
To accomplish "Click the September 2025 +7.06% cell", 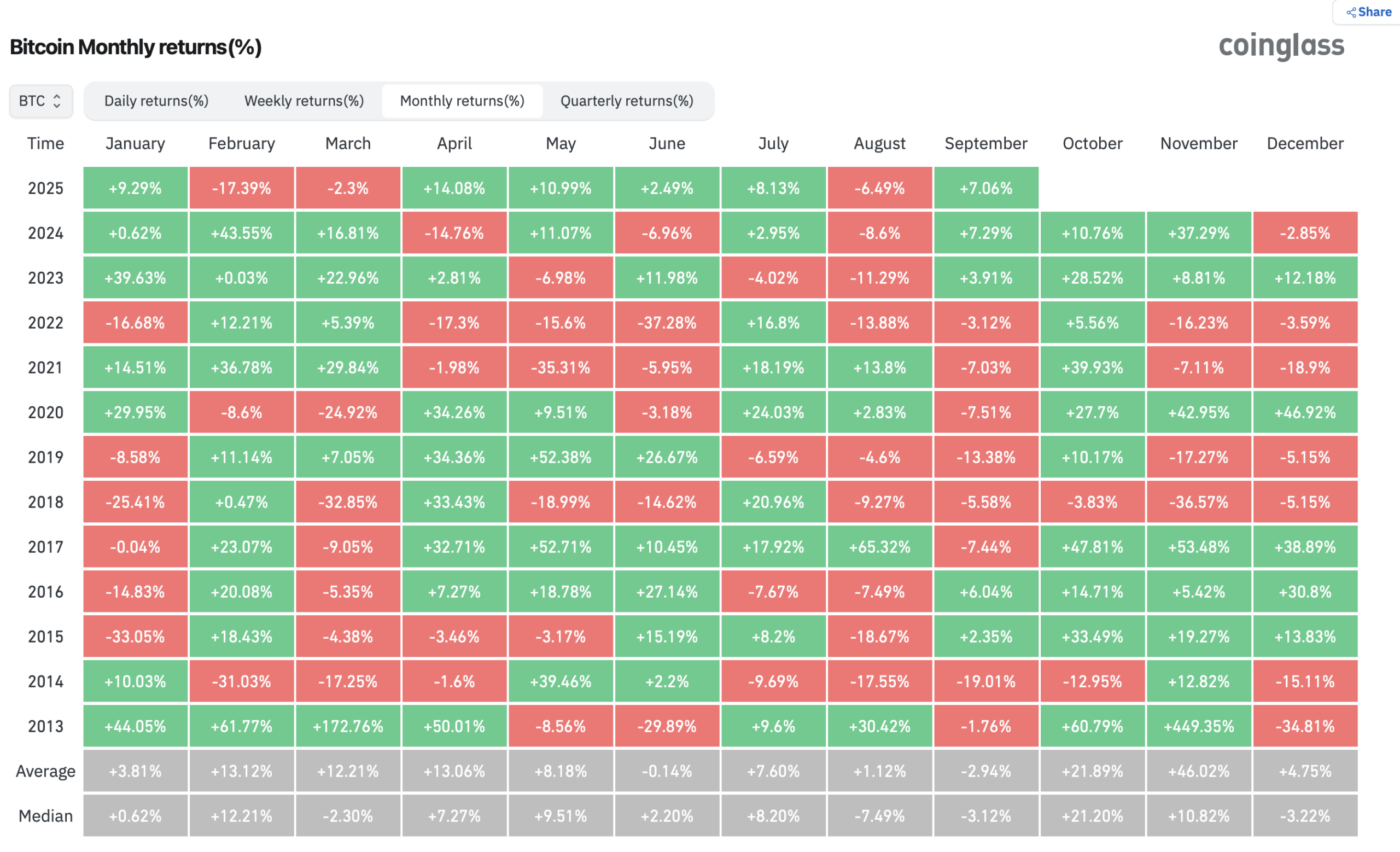I will coord(986,188).
